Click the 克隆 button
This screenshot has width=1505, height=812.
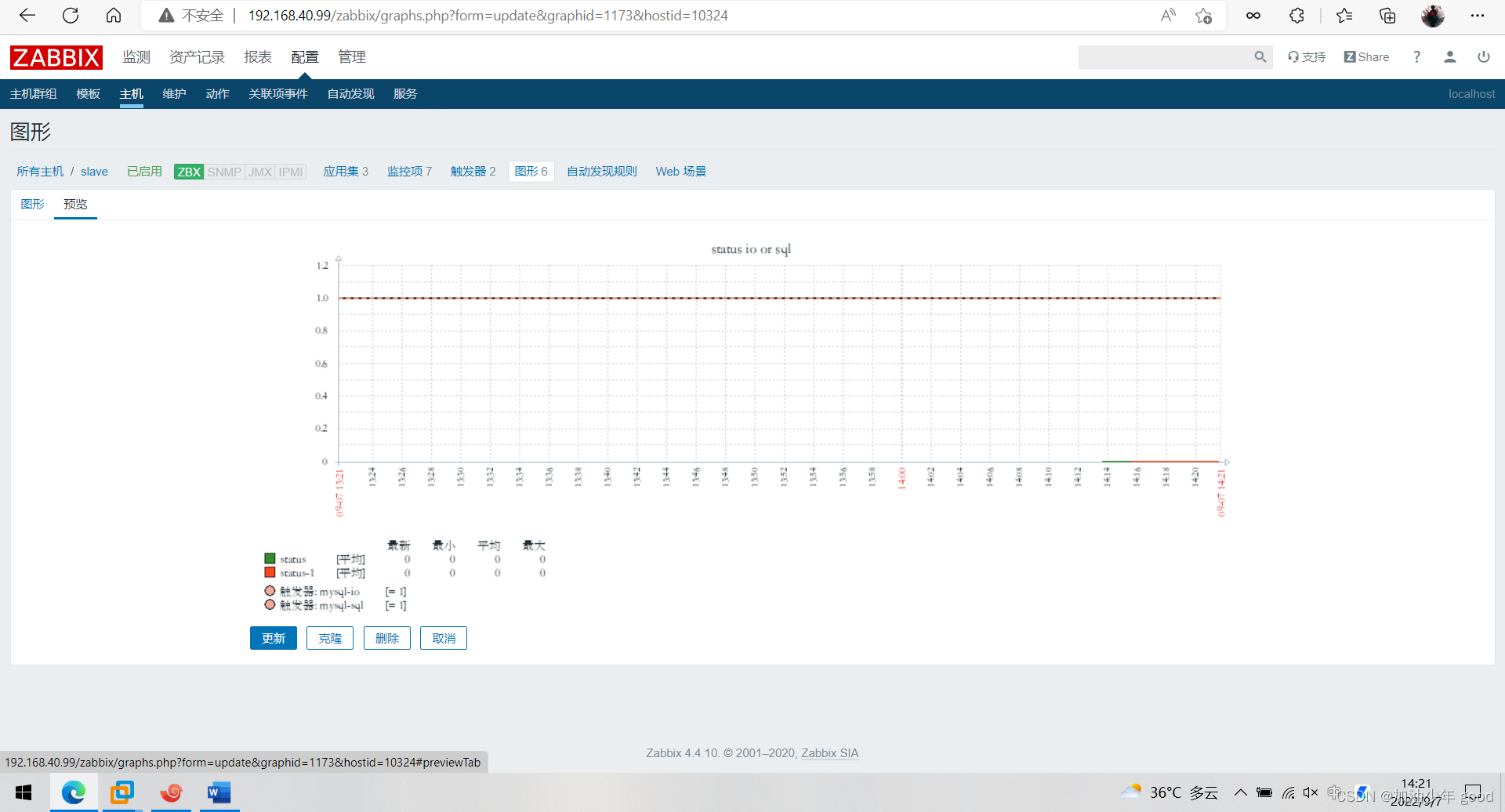click(330, 638)
